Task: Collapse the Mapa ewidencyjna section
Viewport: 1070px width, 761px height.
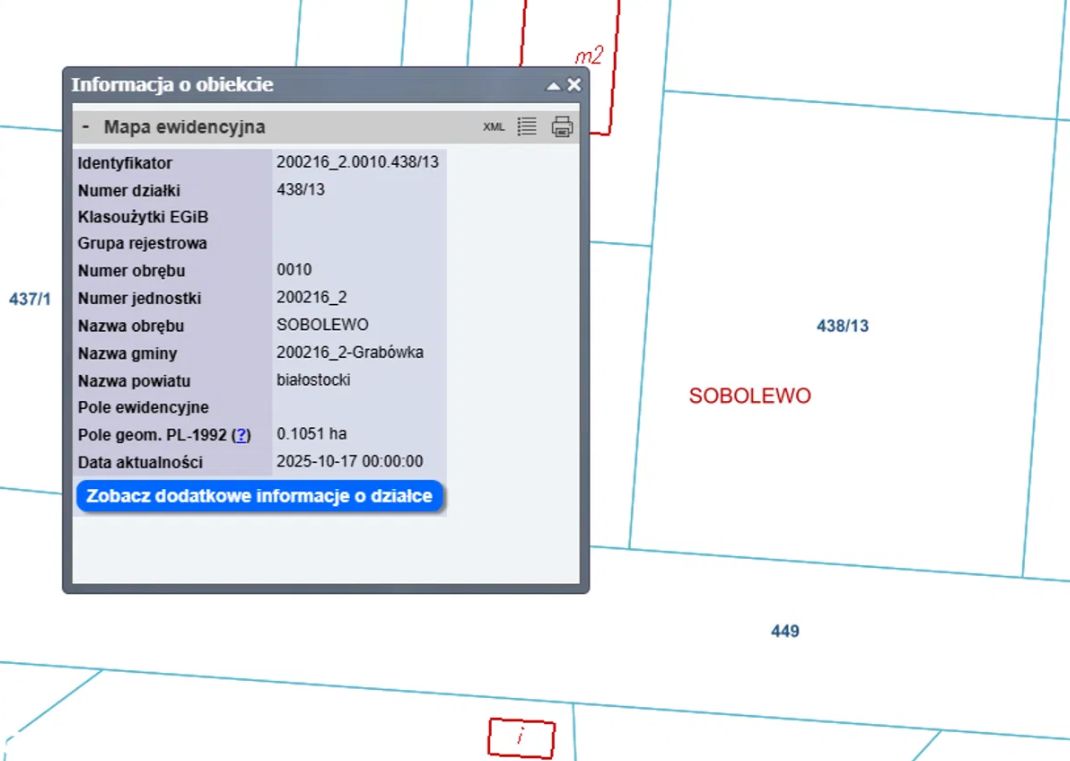Action: (x=85, y=127)
